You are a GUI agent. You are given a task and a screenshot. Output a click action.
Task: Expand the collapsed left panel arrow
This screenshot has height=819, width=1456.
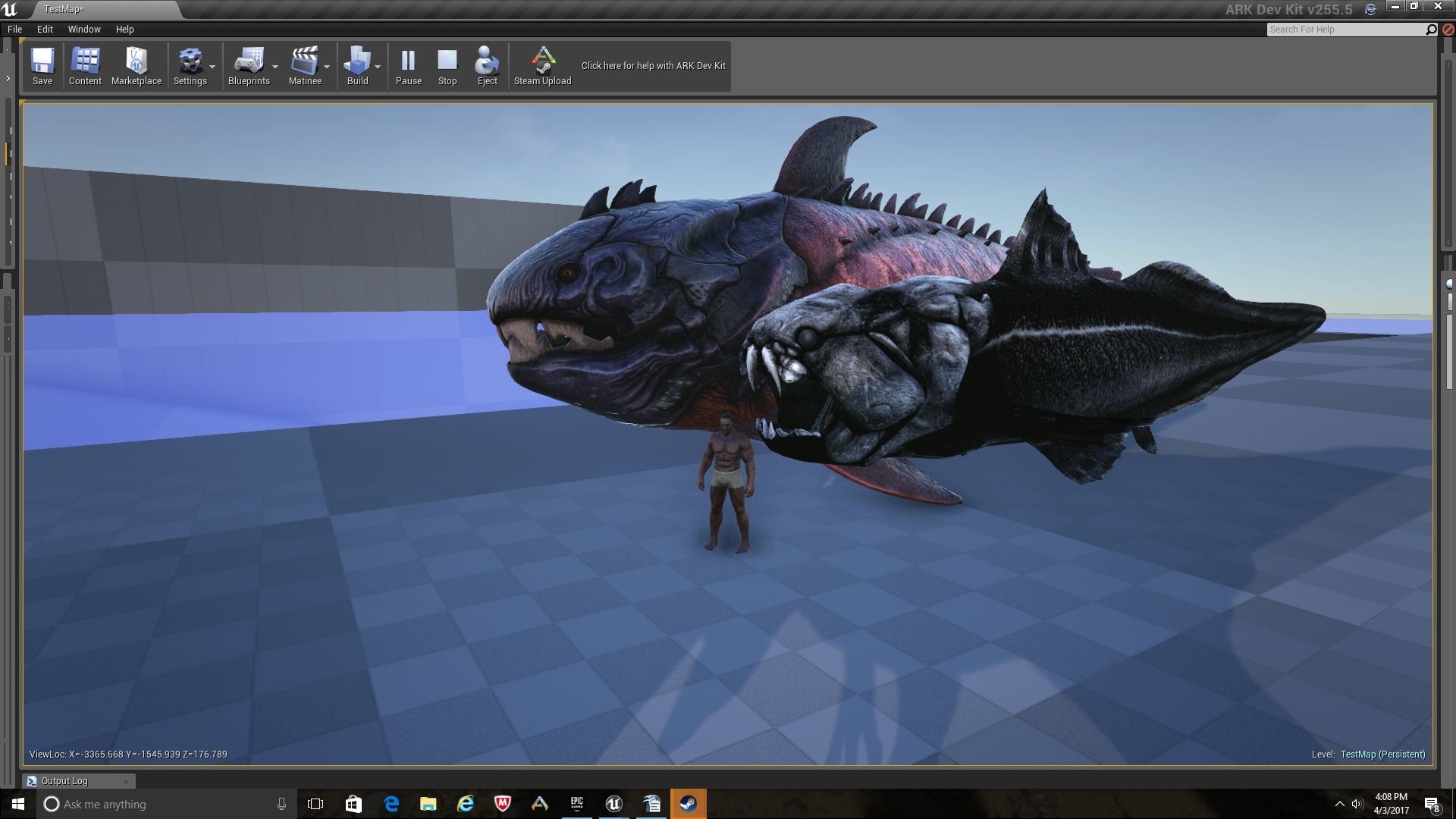(x=8, y=78)
